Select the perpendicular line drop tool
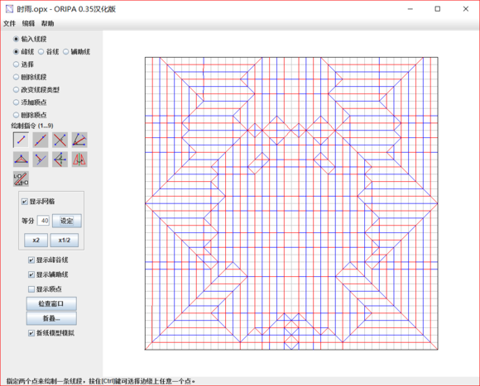480x386 pixels. (x=40, y=159)
